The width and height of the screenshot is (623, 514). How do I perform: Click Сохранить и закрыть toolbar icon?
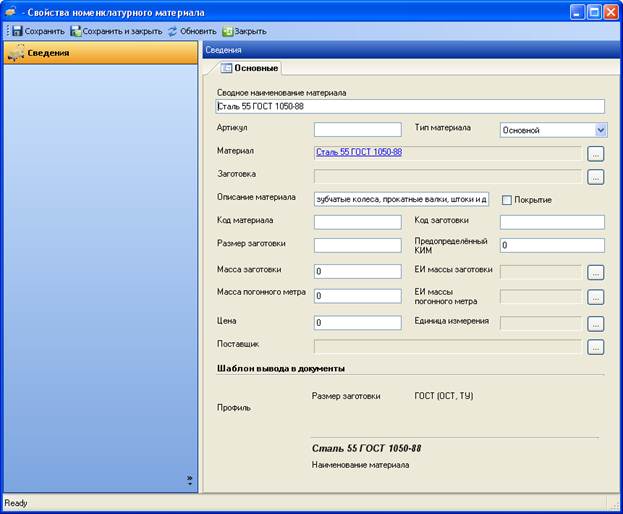[75, 31]
